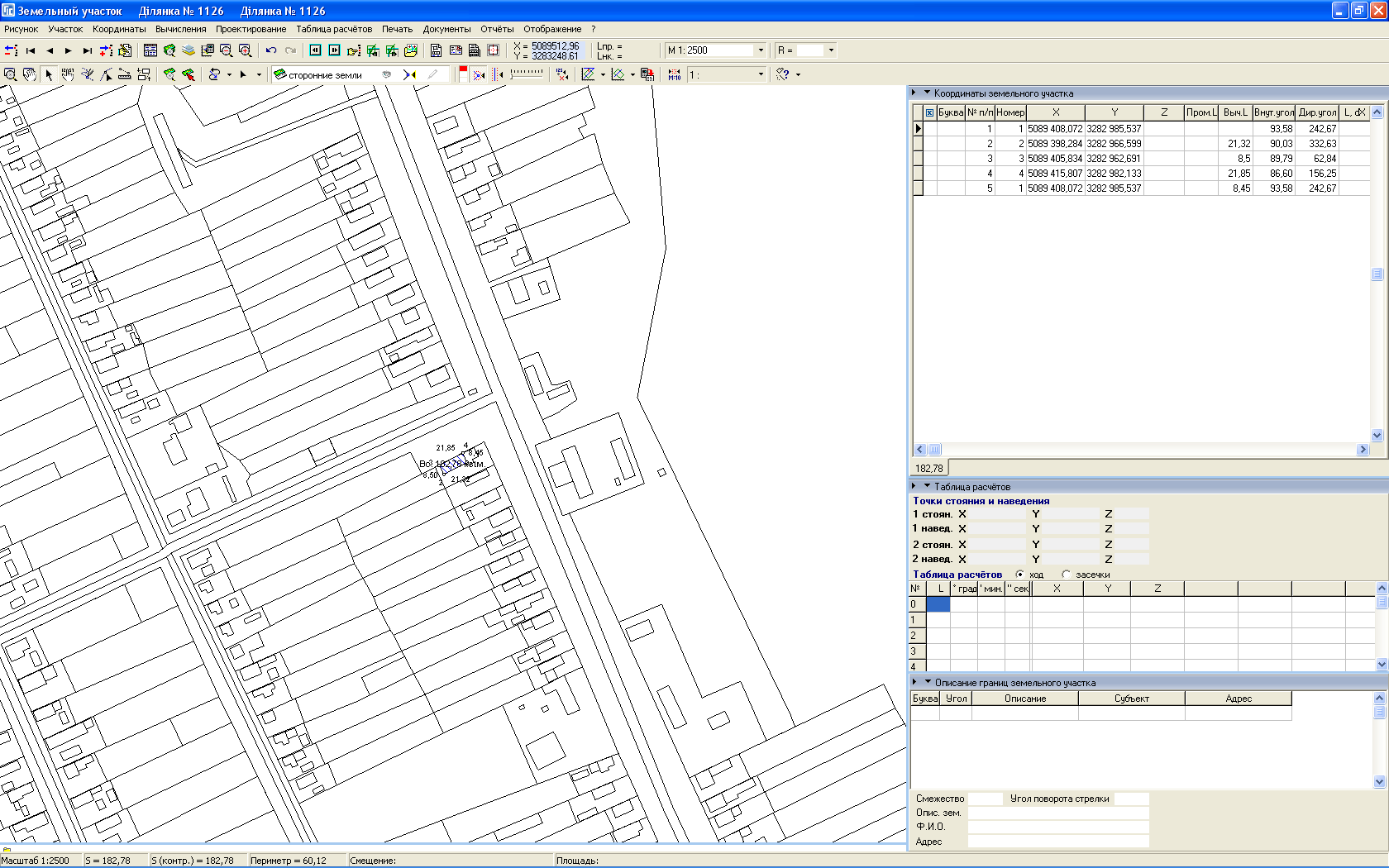Jump to first record icon
Viewport: 1389px width, 868px height.
31,50
